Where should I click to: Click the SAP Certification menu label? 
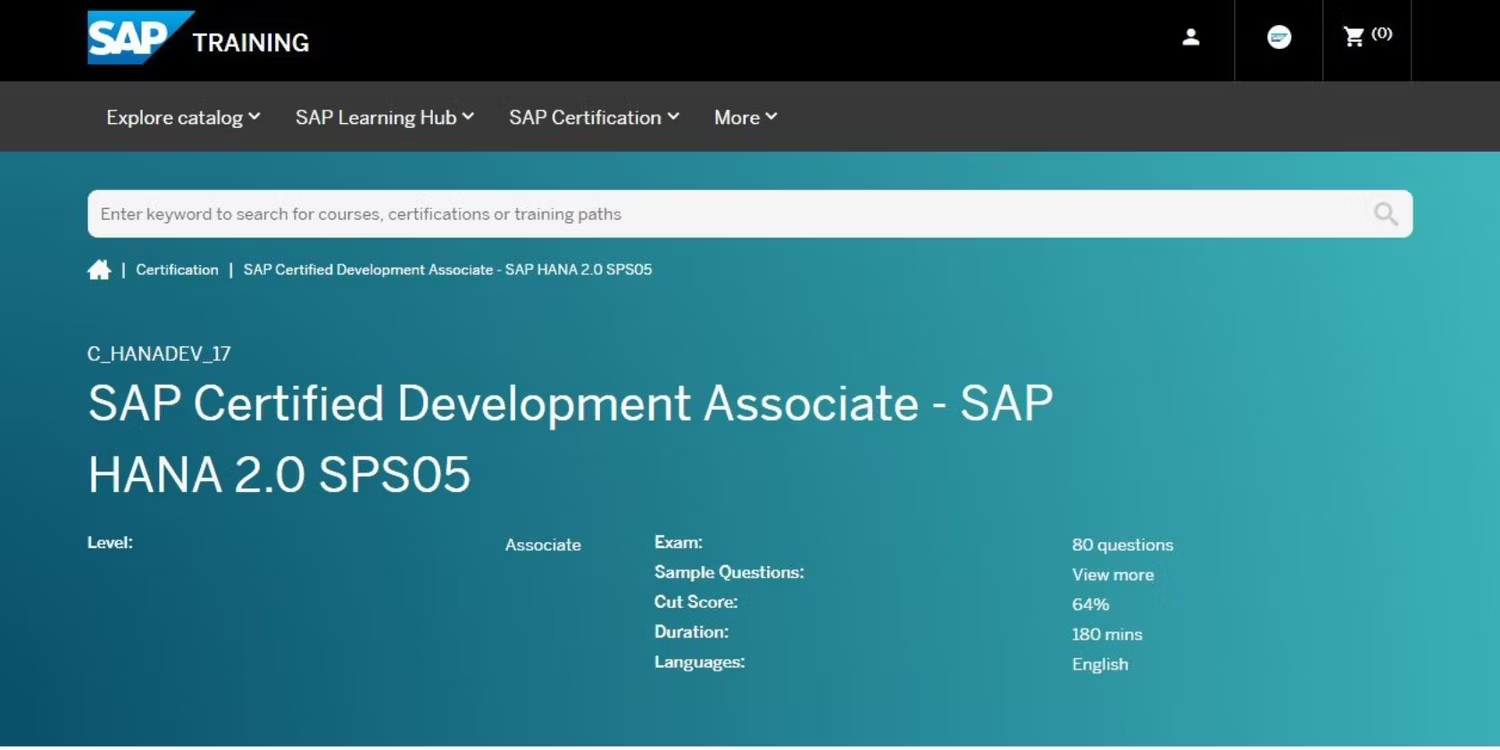(x=584, y=118)
